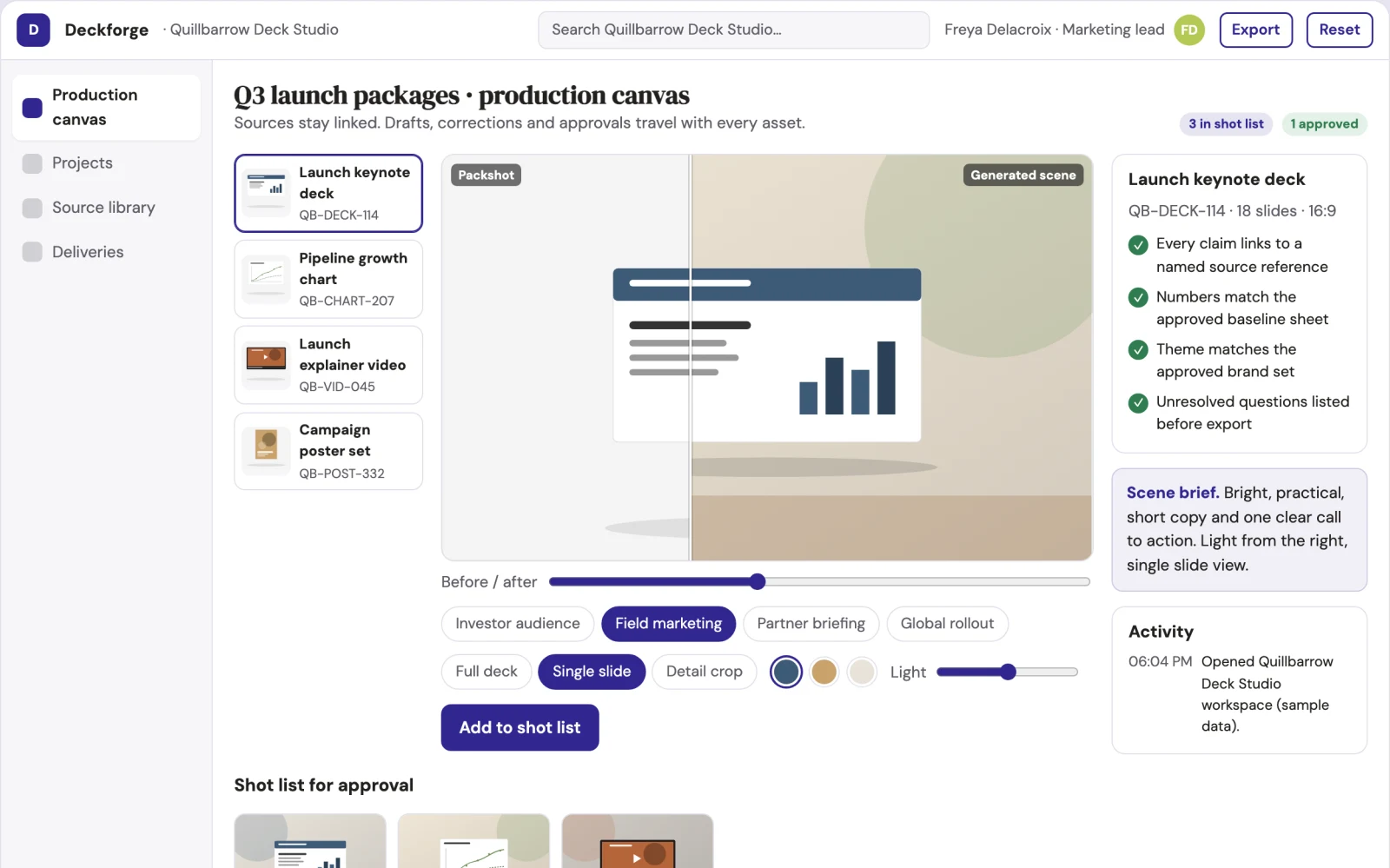This screenshot has width=1390, height=868.
Task: Open the FD user avatar
Action: pos(1189,30)
